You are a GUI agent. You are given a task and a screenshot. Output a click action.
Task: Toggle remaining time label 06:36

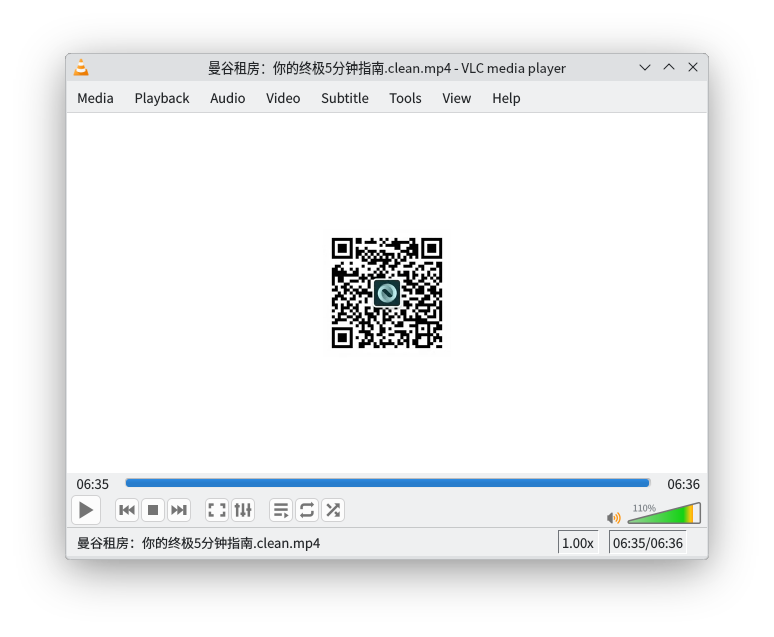(683, 484)
